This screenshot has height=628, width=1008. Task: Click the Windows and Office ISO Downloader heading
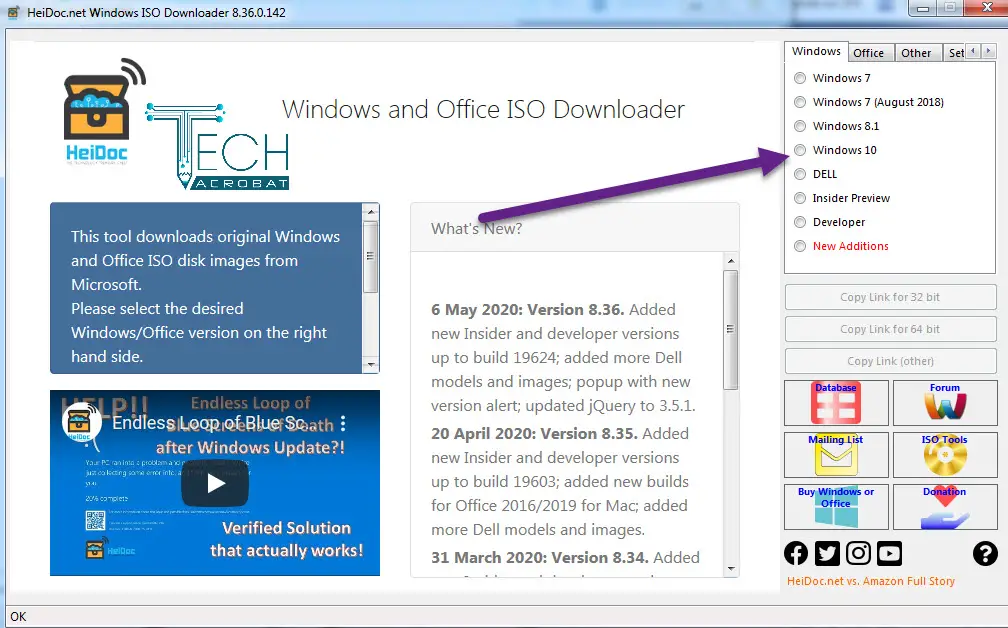(483, 109)
